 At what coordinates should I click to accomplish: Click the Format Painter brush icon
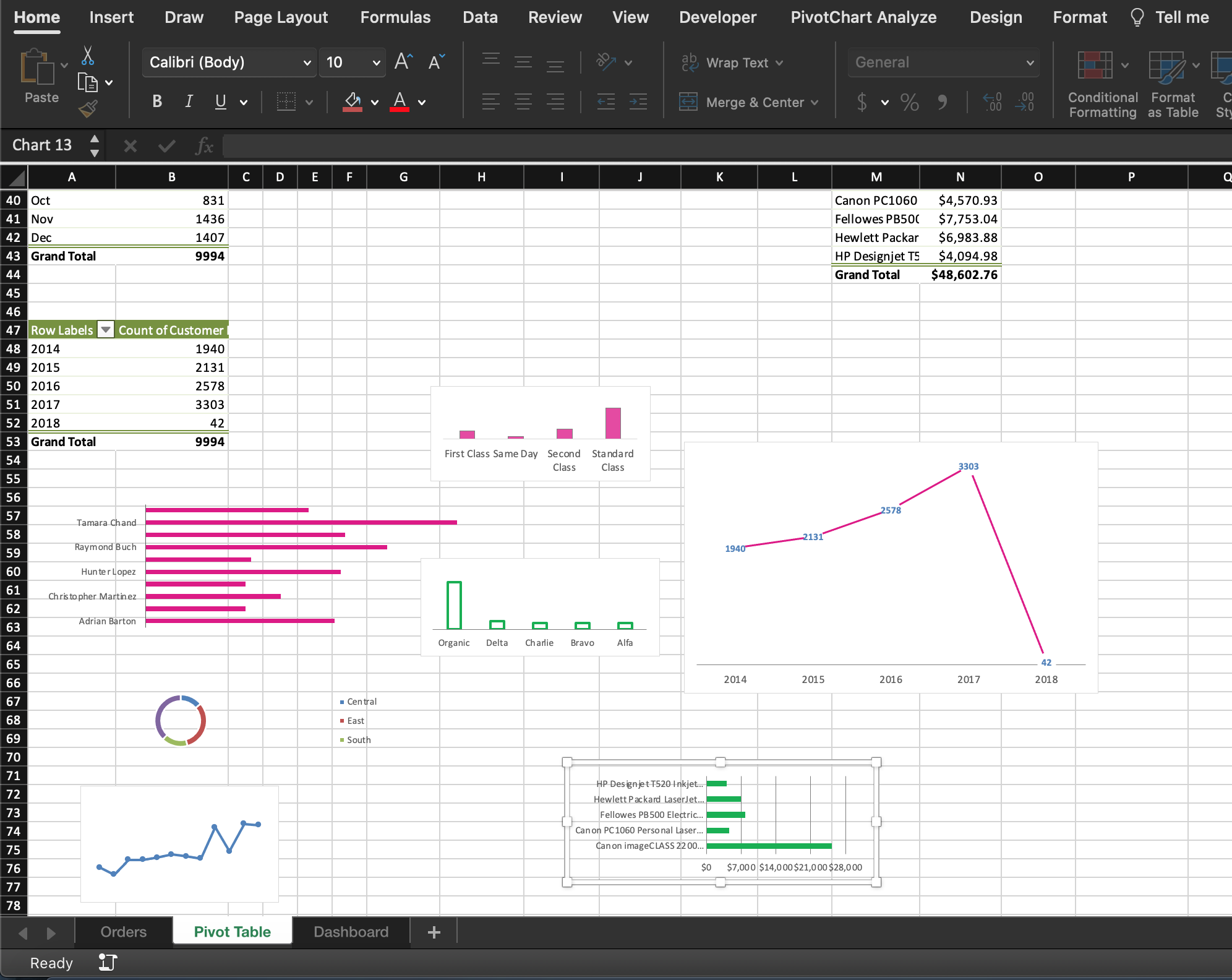click(x=88, y=110)
